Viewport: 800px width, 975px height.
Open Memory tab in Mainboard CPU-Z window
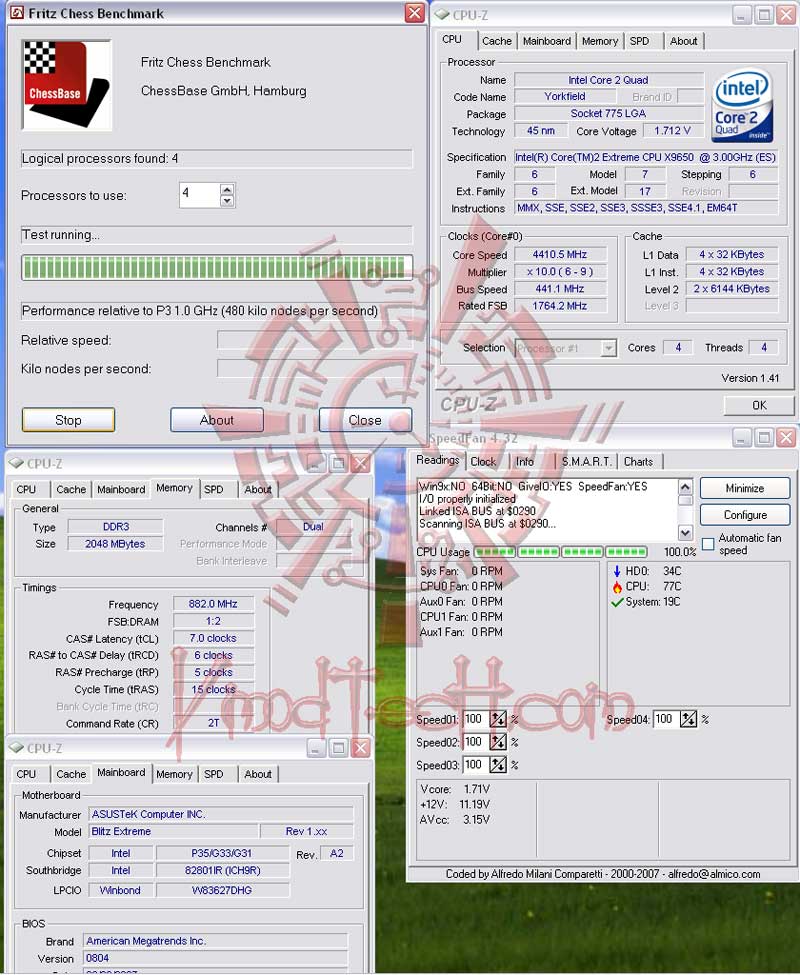[174, 774]
